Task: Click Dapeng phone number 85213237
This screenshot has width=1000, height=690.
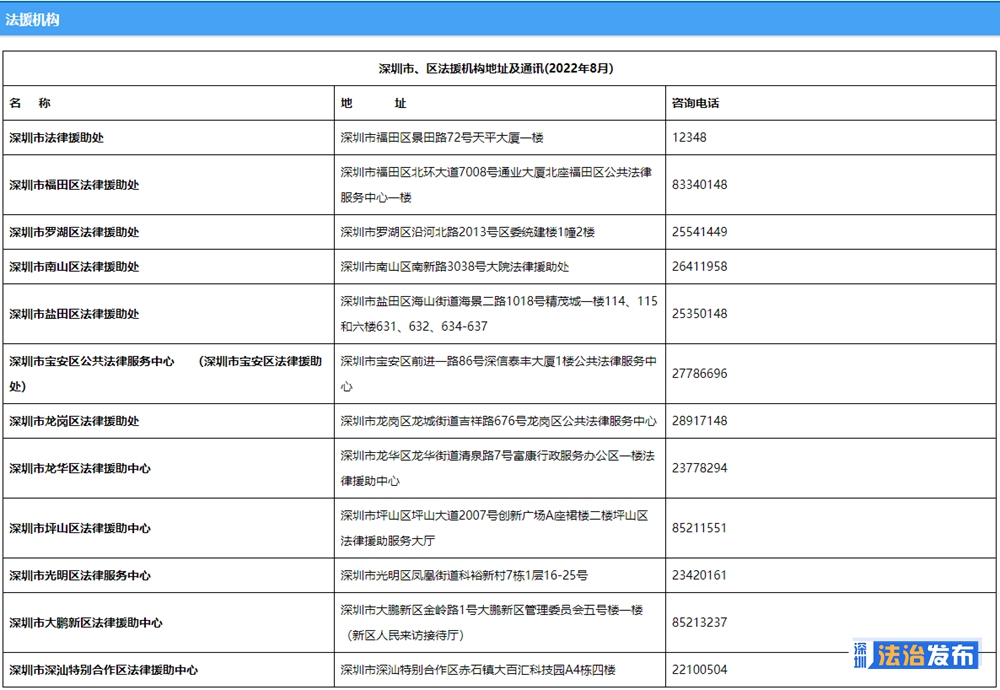Action: click(x=700, y=623)
